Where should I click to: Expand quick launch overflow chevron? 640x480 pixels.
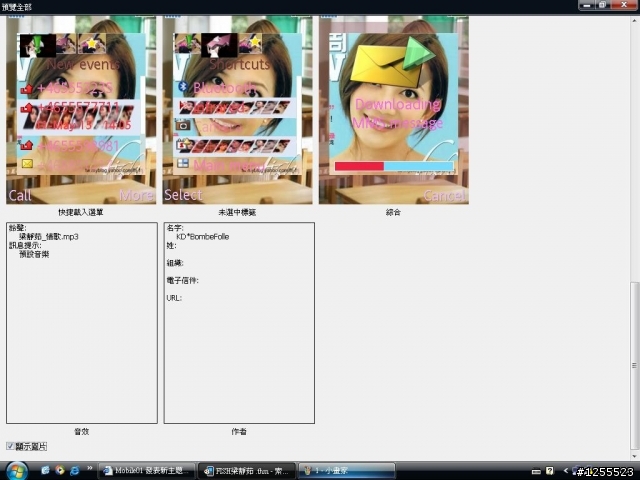coord(89,468)
